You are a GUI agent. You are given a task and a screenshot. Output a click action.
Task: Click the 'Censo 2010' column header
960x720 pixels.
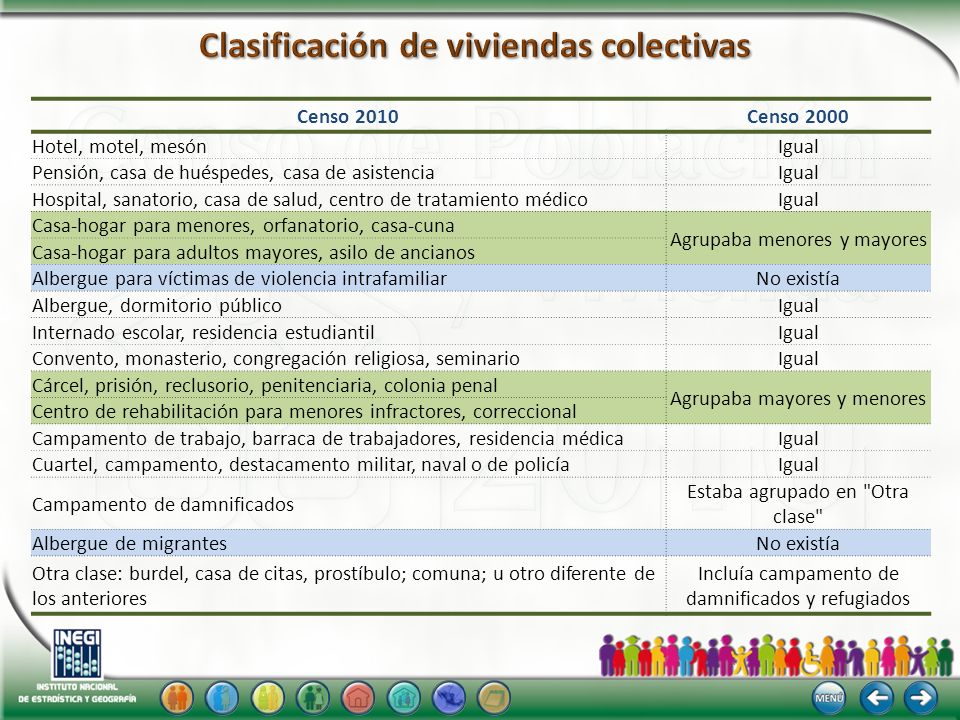348,116
